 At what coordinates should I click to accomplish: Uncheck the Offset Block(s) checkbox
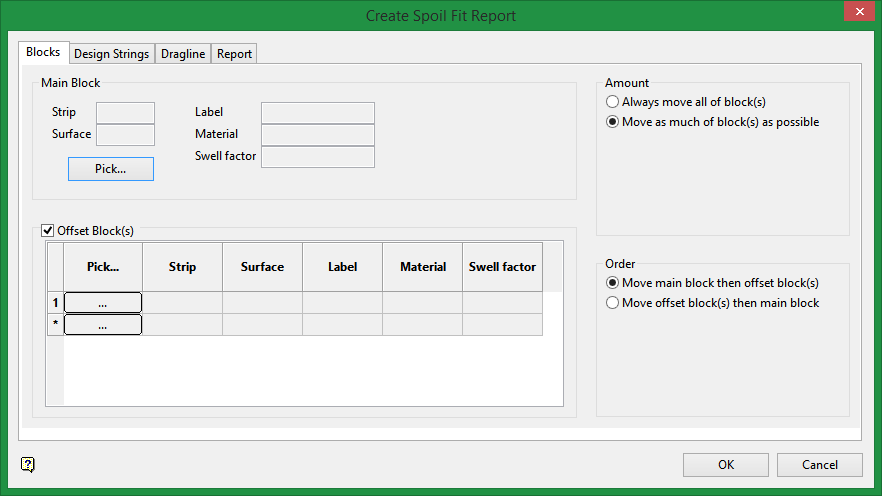coord(48,231)
